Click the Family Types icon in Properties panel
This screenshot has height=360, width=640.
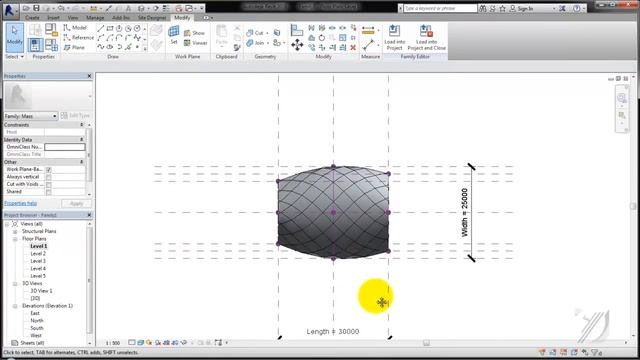(51, 44)
